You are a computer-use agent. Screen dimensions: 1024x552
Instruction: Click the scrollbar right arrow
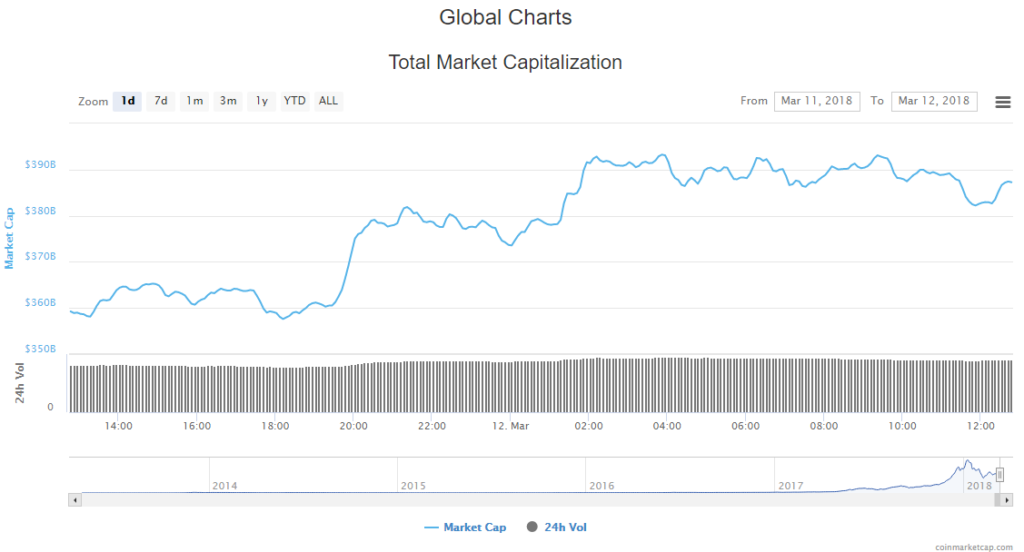1007,498
